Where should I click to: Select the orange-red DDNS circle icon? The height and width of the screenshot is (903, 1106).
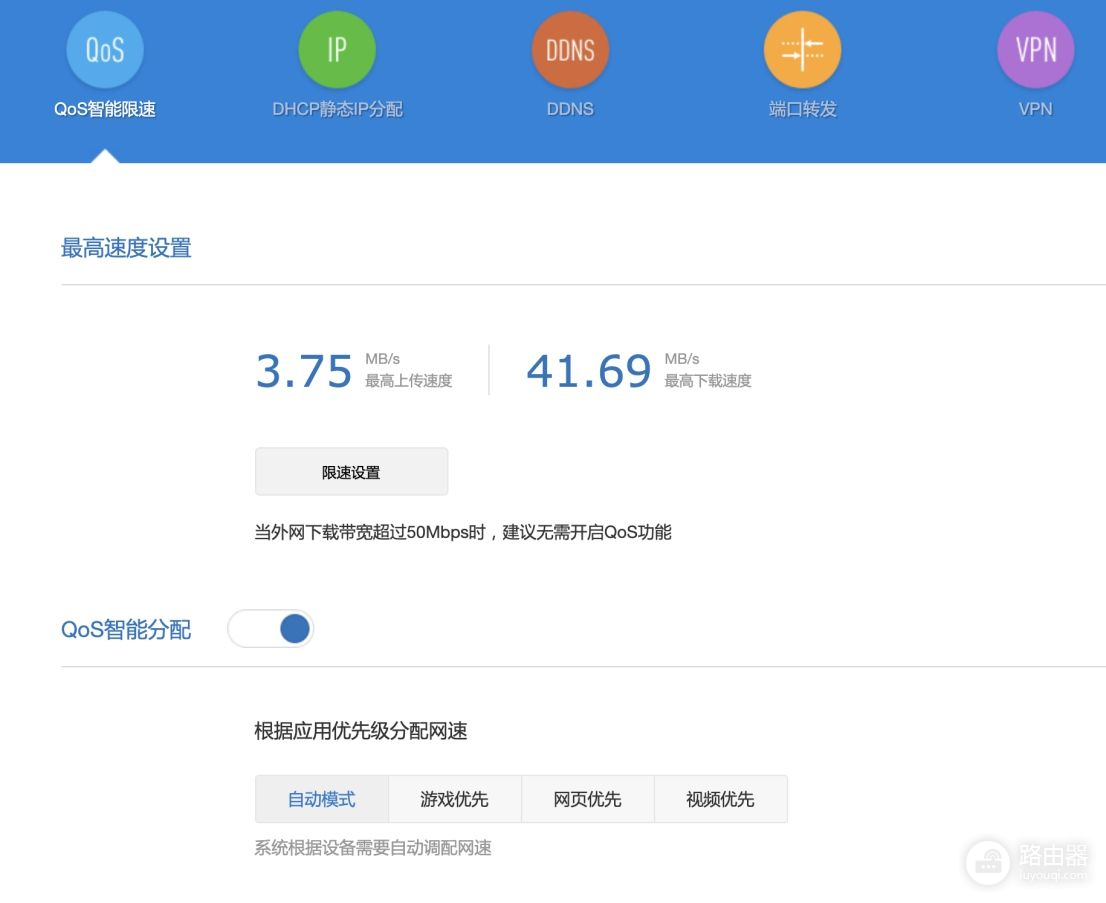pyautogui.click(x=570, y=49)
